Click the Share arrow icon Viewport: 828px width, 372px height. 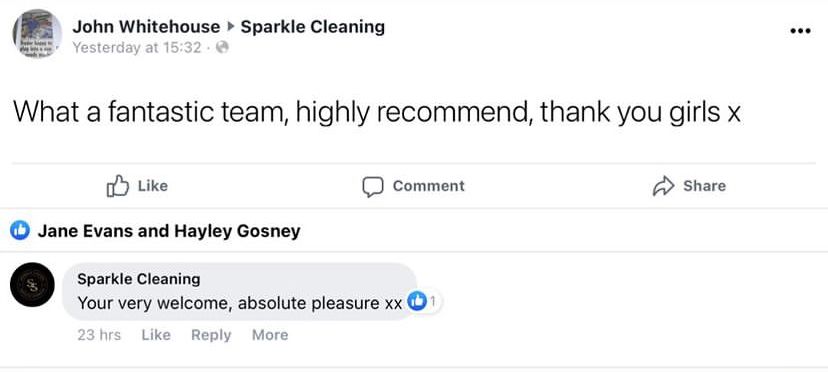pyautogui.click(x=664, y=186)
